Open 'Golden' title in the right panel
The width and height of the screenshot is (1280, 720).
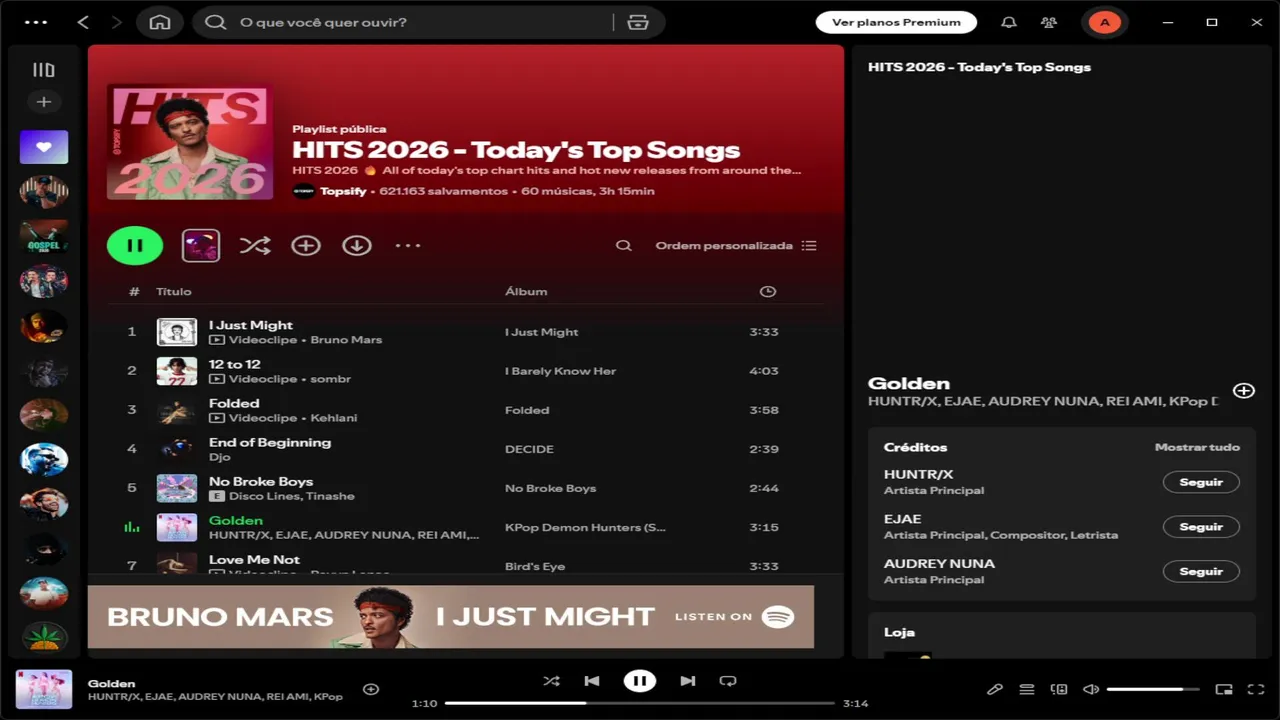pos(909,383)
